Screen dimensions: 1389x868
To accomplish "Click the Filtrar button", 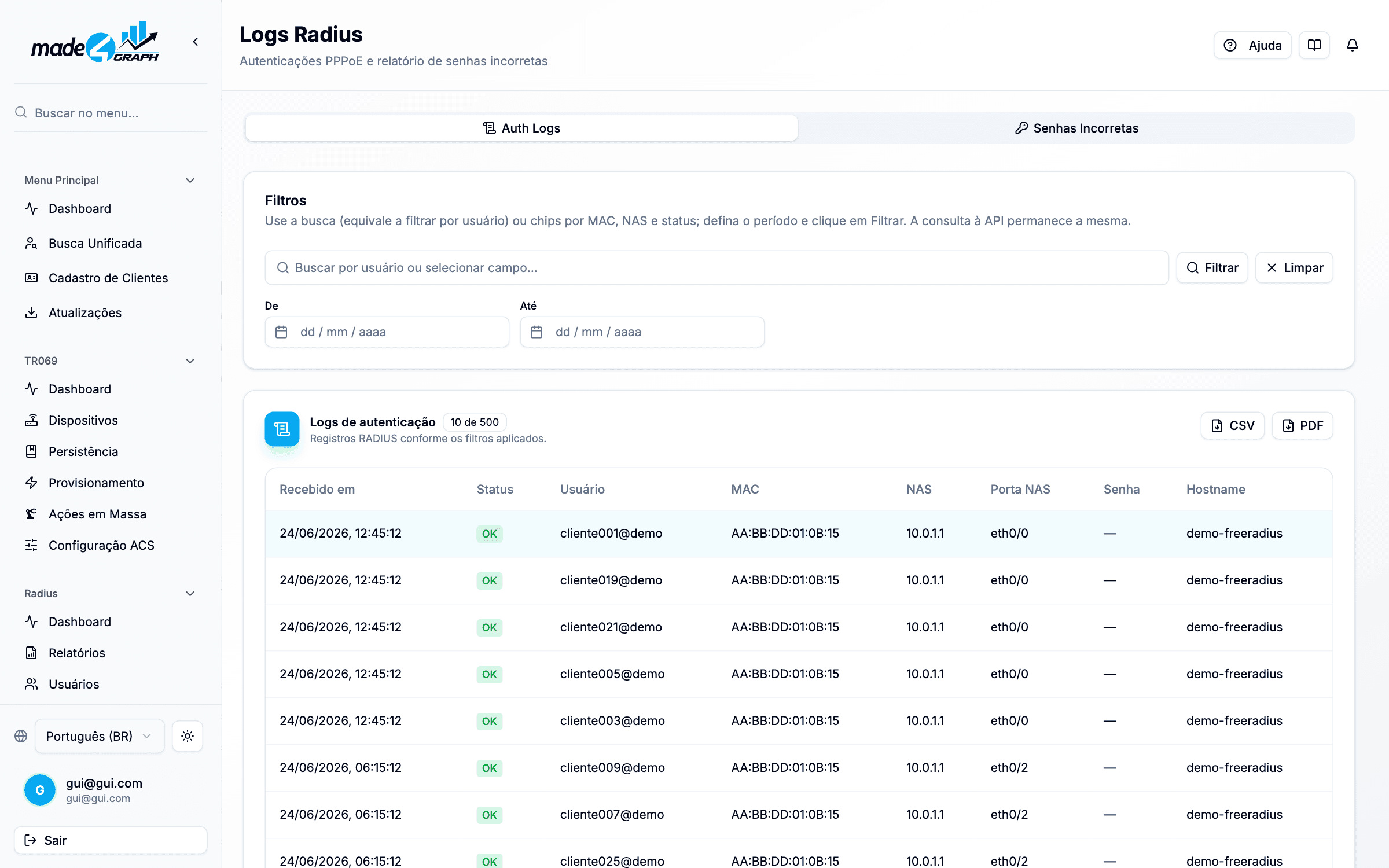I will (x=1212, y=267).
